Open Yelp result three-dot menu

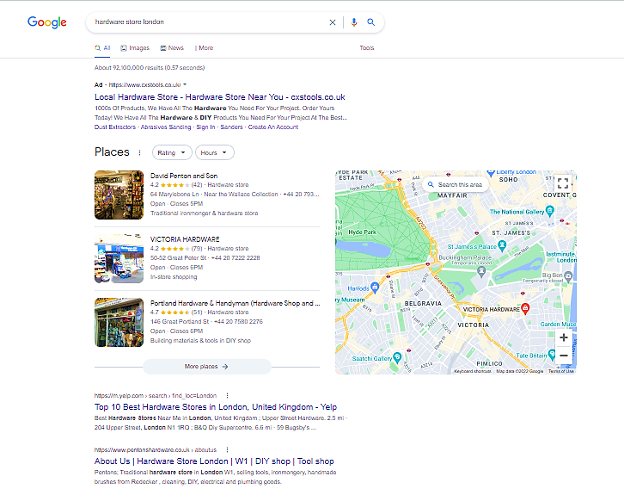point(227,396)
